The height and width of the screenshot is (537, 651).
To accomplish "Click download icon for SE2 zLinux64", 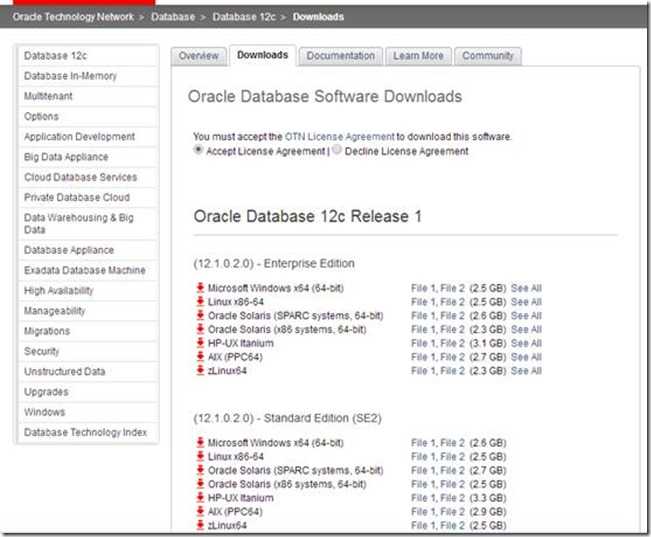I will point(200,525).
